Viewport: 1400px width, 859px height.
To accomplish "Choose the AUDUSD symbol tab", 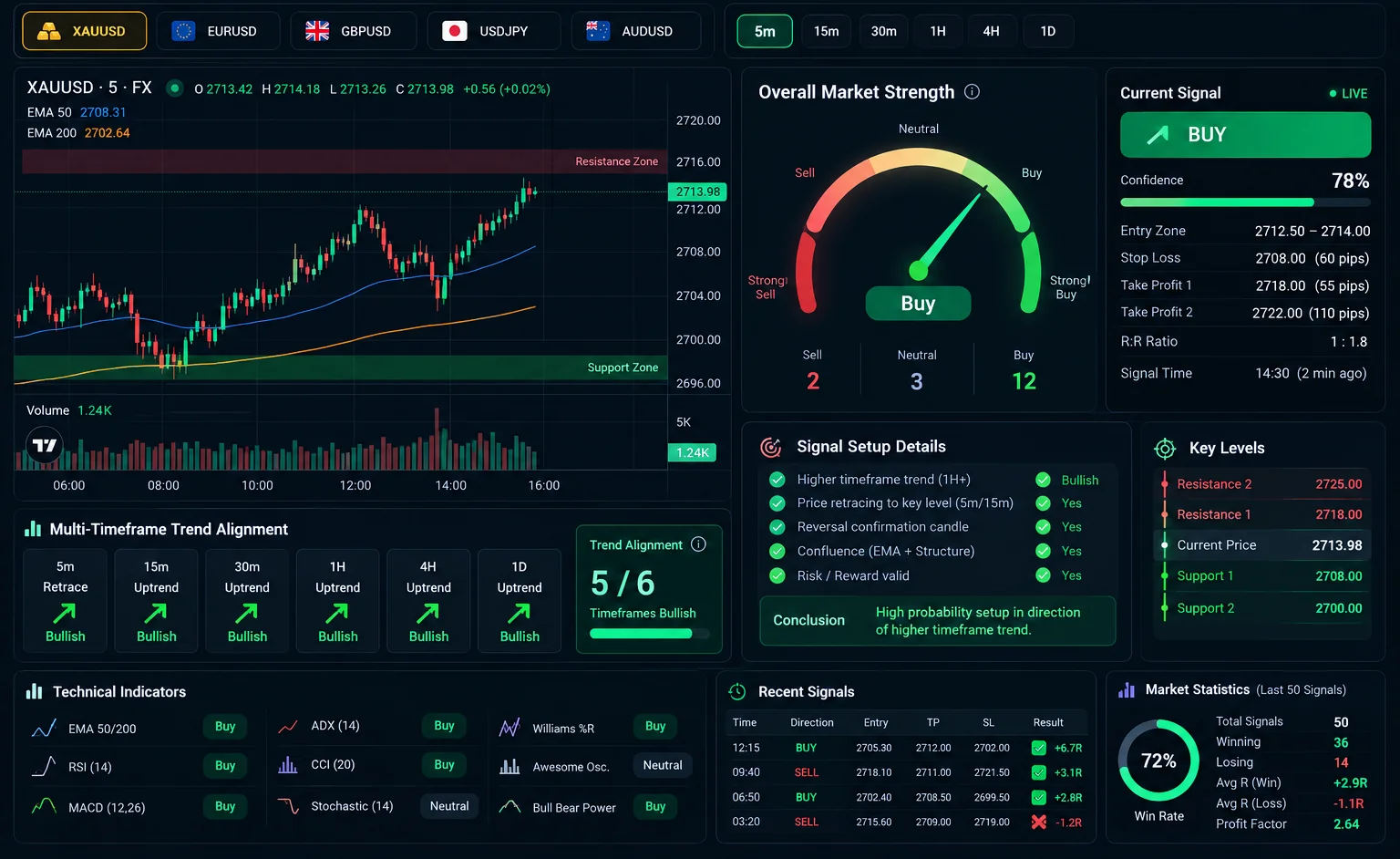I will (x=636, y=31).
